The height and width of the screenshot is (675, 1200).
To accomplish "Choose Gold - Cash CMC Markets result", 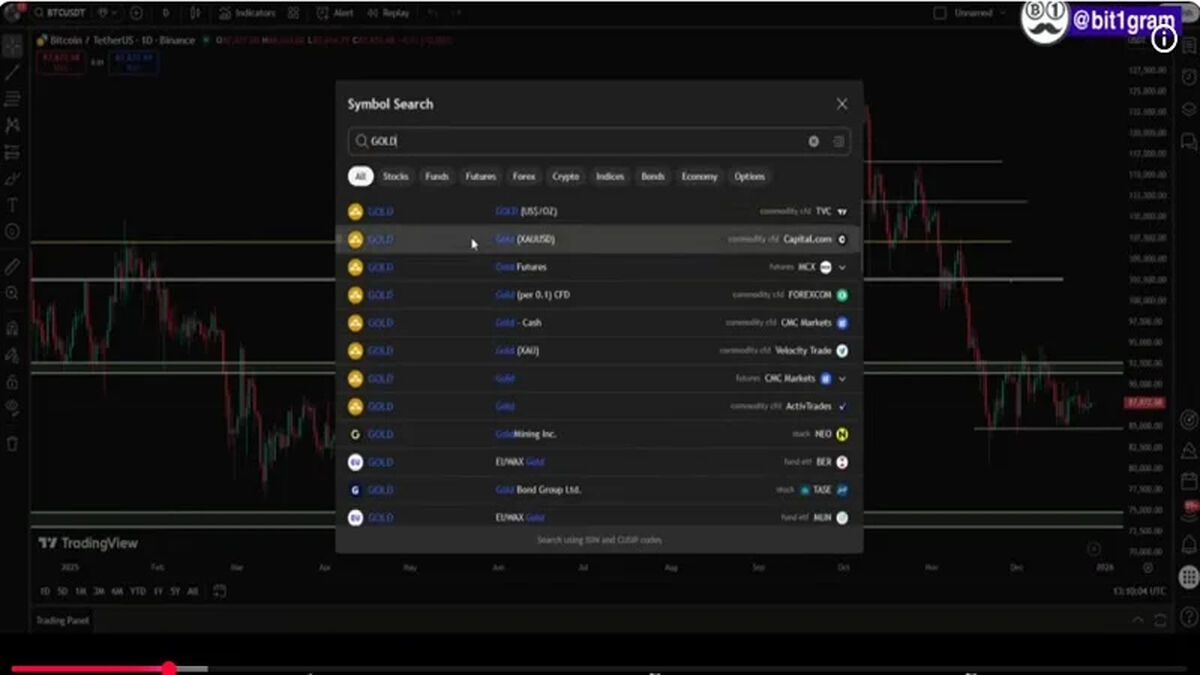I will tap(599, 323).
